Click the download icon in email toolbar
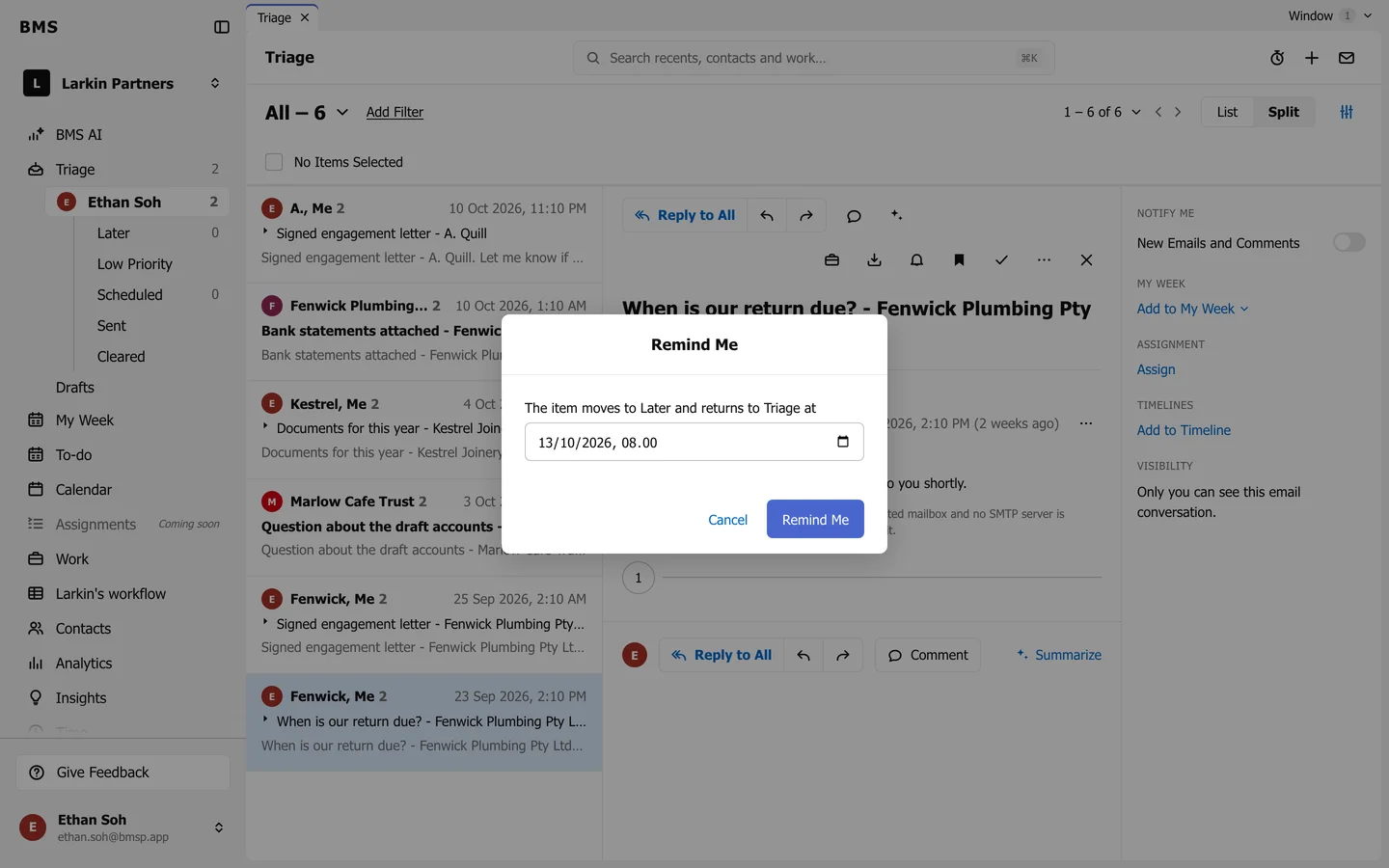 (x=874, y=260)
